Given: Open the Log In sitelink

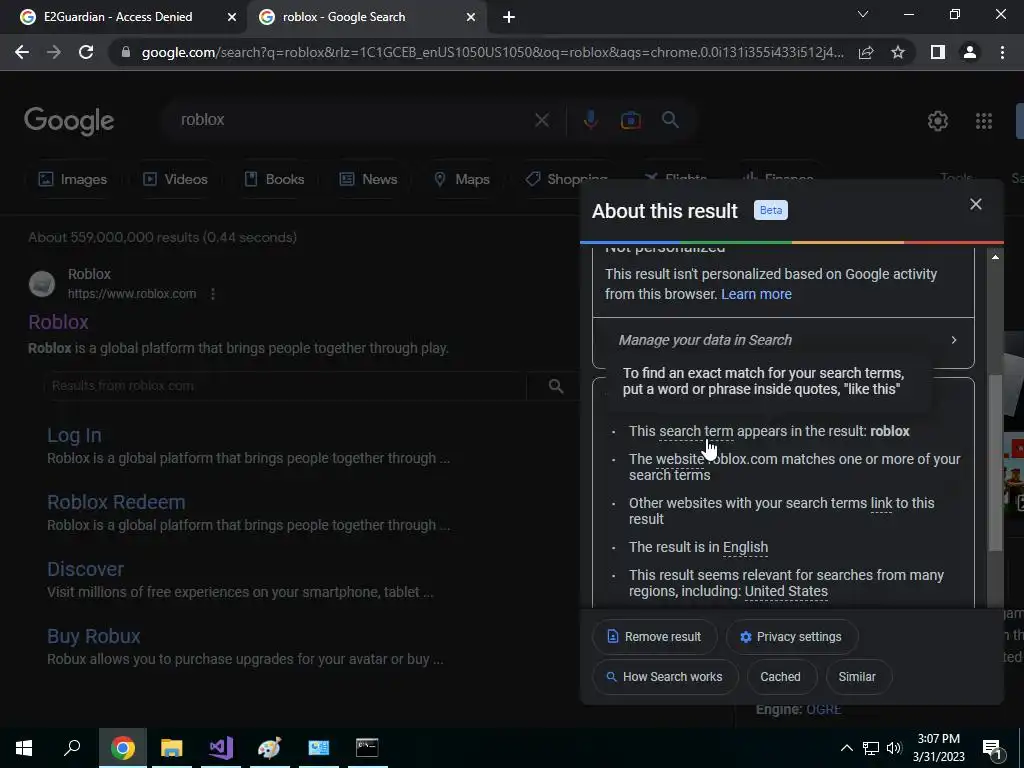Looking at the screenshot, I should (x=74, y=436).
